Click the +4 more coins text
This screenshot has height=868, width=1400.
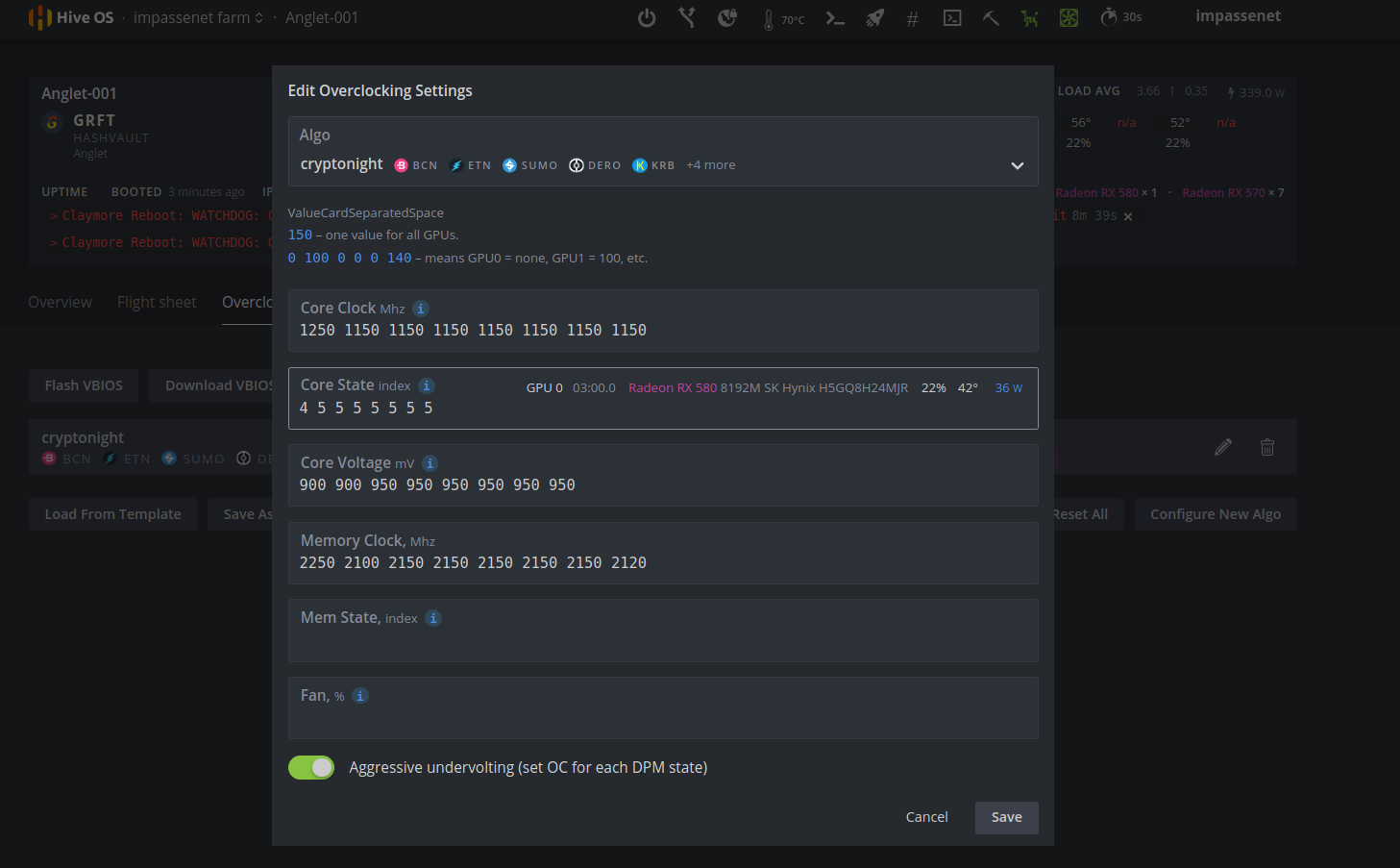tap(710, 165)
